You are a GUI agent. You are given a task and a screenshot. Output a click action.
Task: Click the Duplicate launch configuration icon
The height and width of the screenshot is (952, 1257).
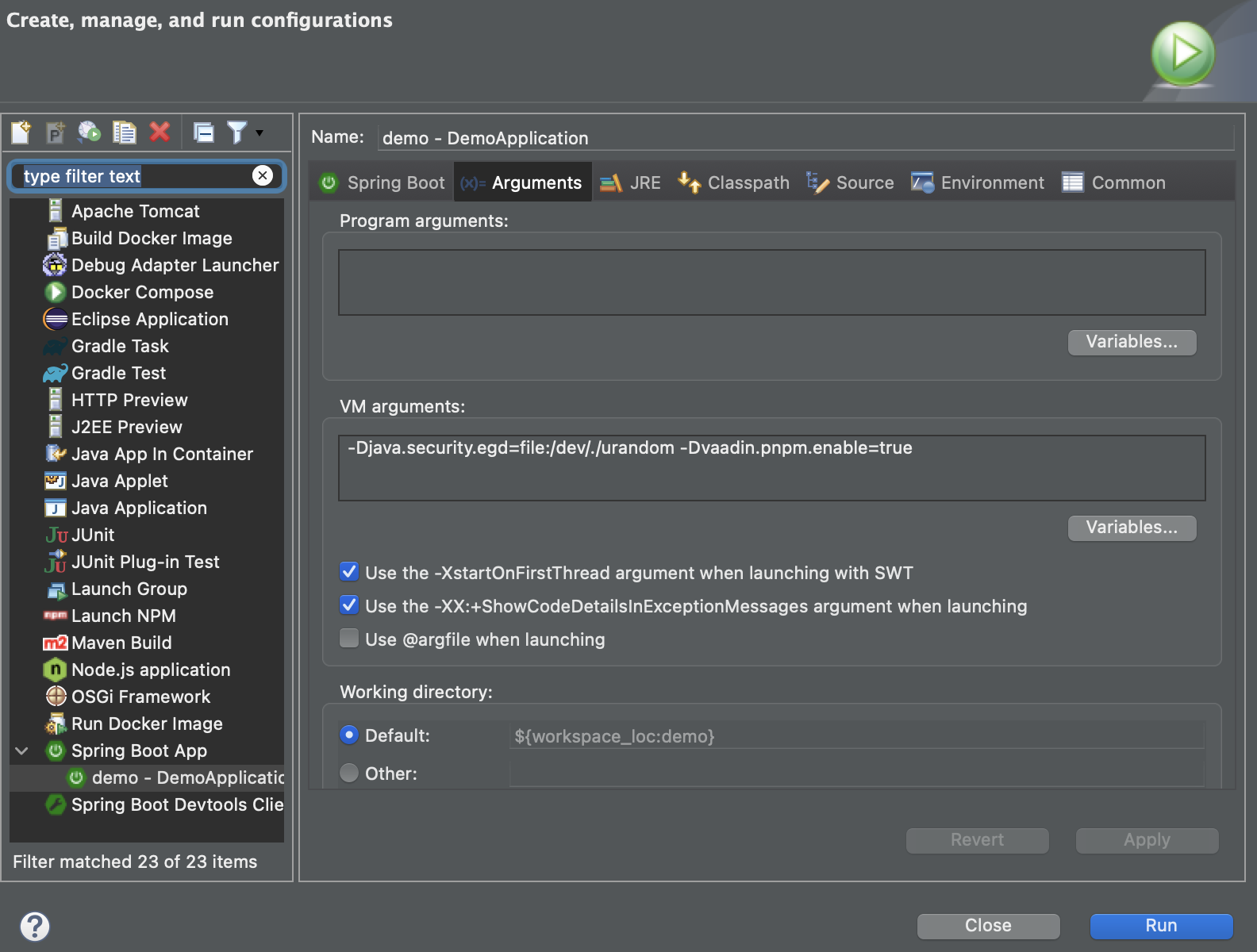coord(125,132)
